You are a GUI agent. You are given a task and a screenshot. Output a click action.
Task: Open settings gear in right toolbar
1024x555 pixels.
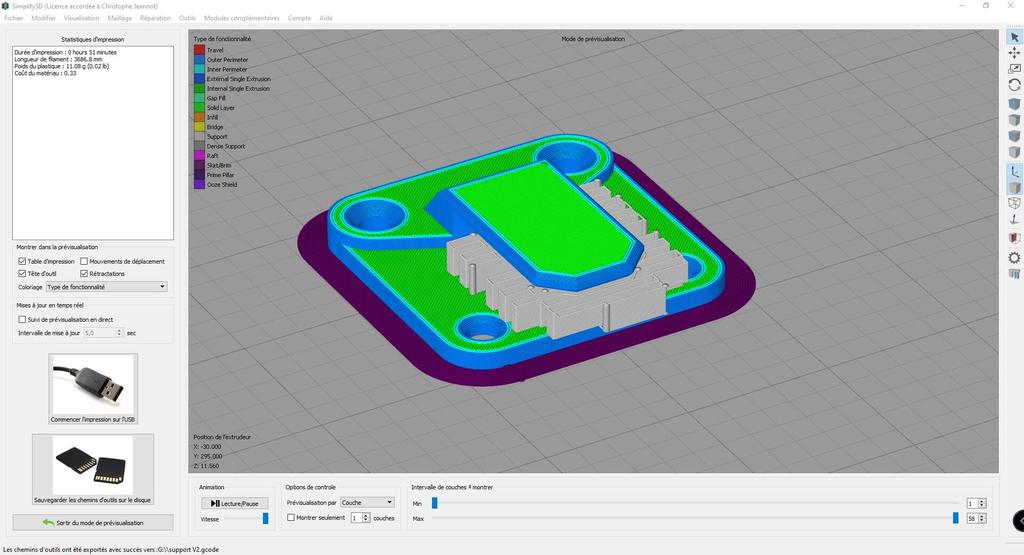(x=1014, y=257)
